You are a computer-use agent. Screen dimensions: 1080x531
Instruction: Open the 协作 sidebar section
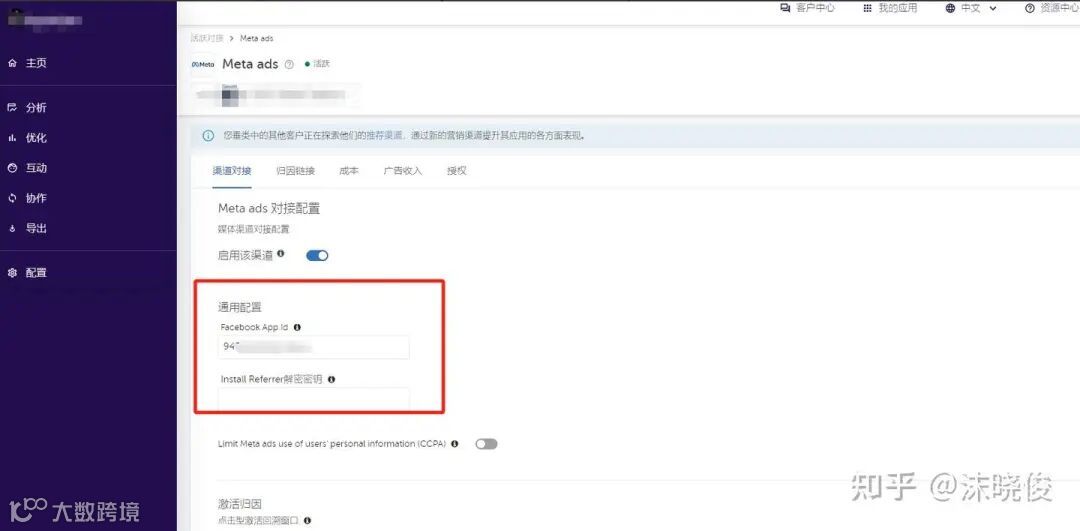coord(36,198)
